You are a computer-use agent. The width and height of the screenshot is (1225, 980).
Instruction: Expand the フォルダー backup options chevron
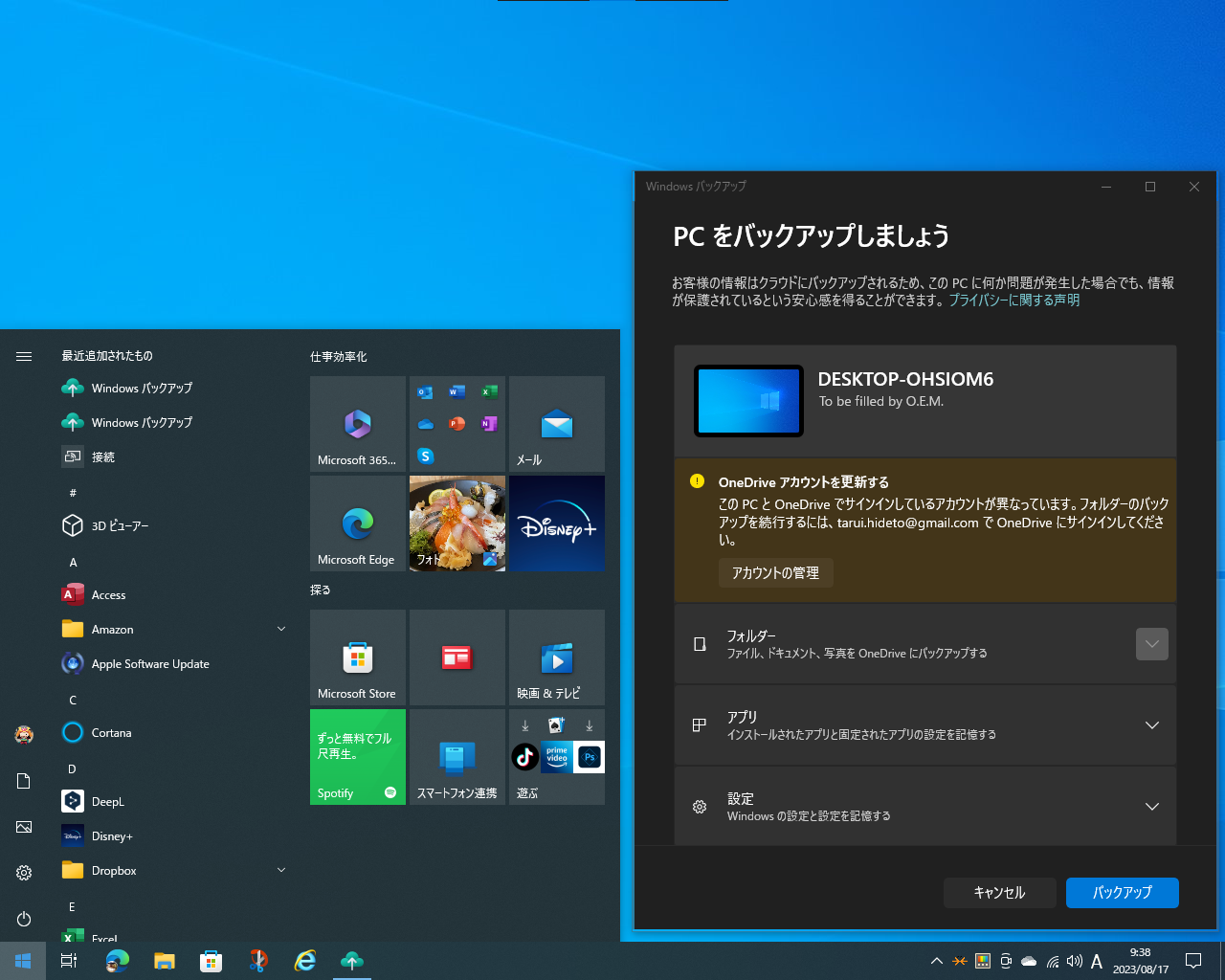click(x=1151, y=644)
